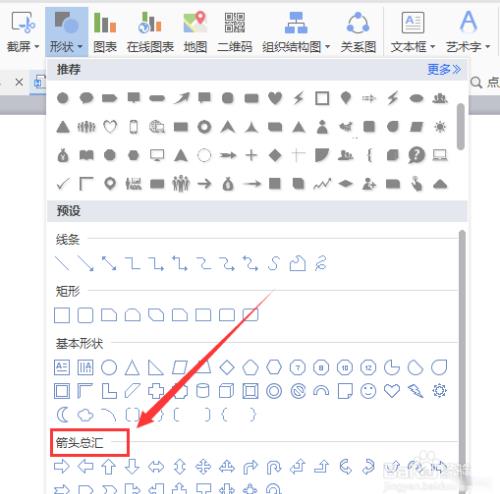
Task: Close the document tab with X
Action: point(19,82)
